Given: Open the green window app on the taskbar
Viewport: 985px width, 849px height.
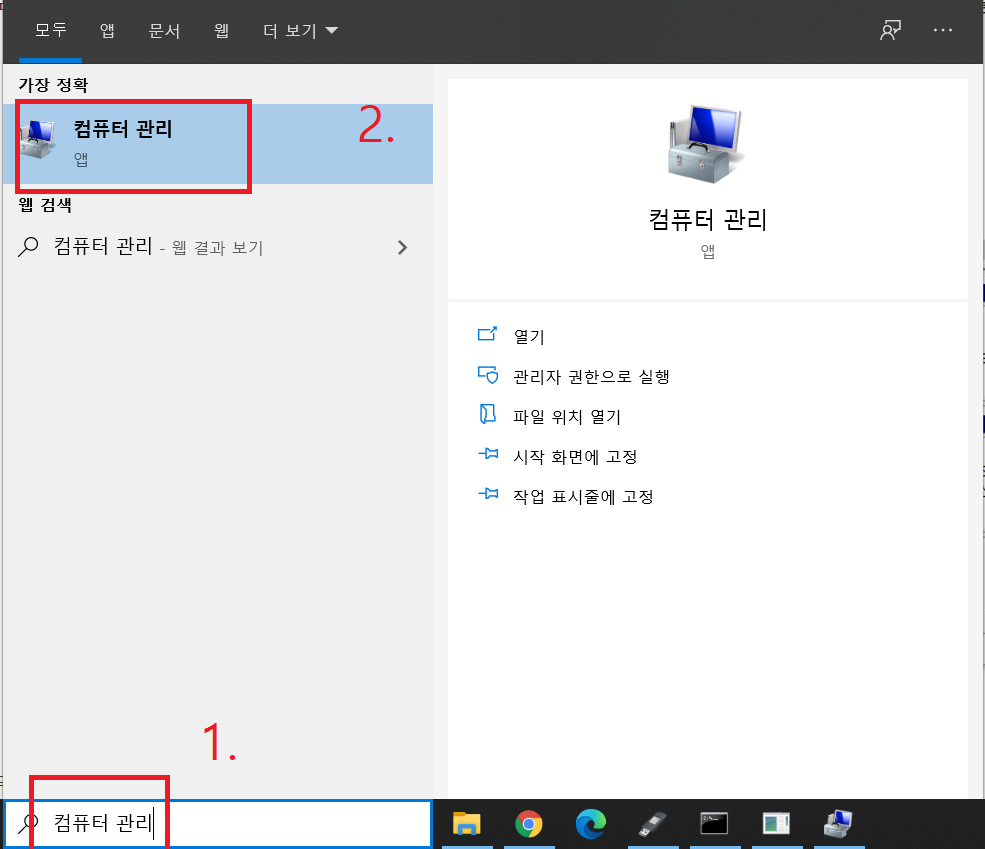Looking at the screenshot, I should click(x=776, y=824).
